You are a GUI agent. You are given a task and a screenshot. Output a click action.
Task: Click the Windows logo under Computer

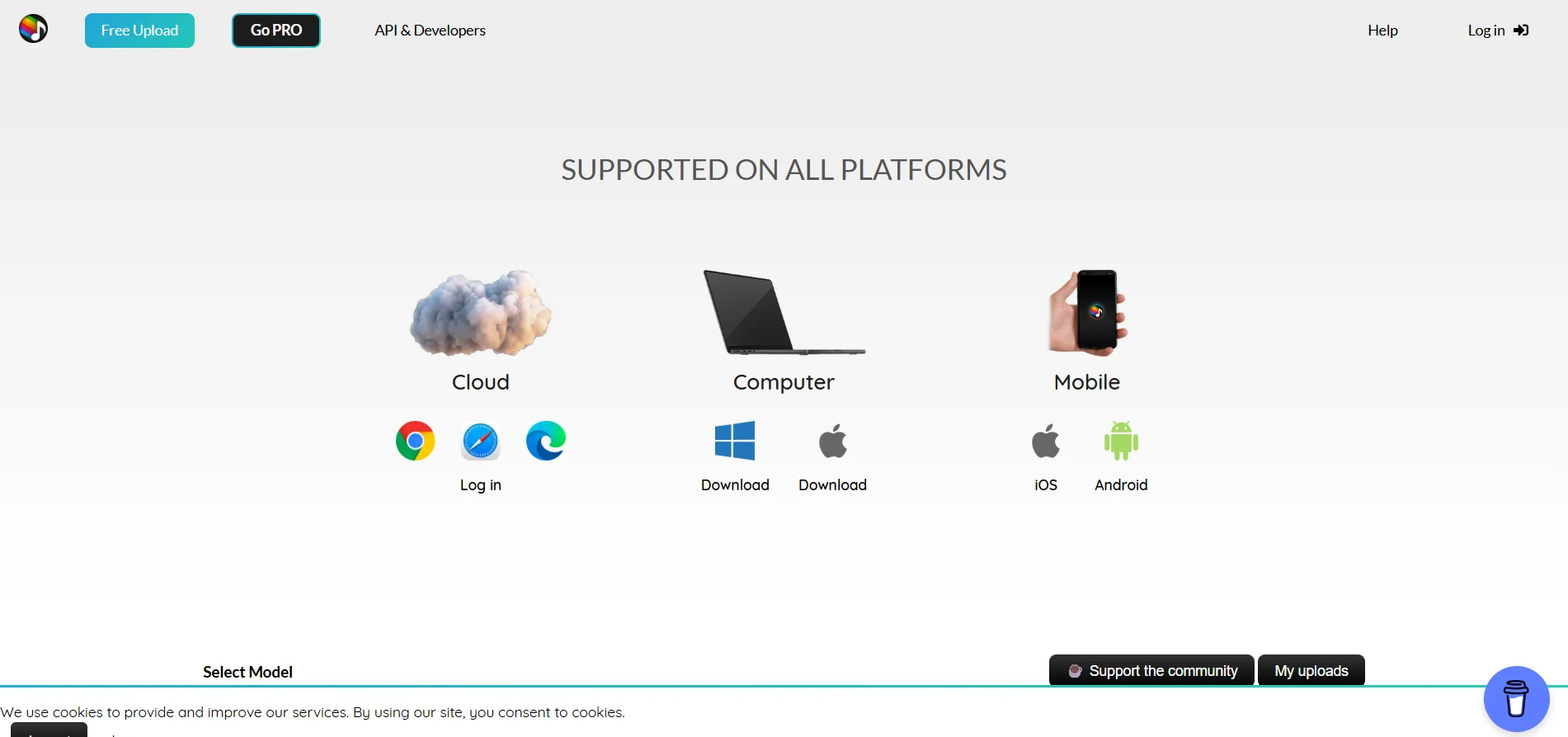click(734, 441)
